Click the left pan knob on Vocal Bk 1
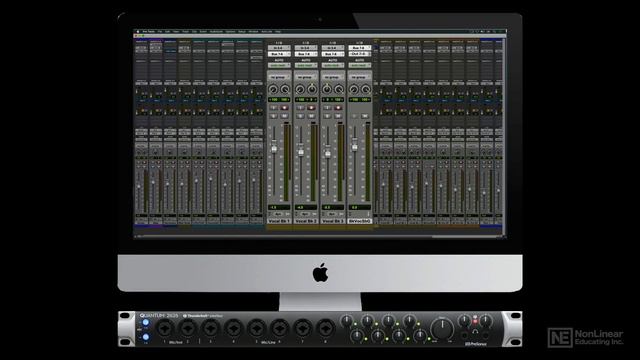 [273, 89]
